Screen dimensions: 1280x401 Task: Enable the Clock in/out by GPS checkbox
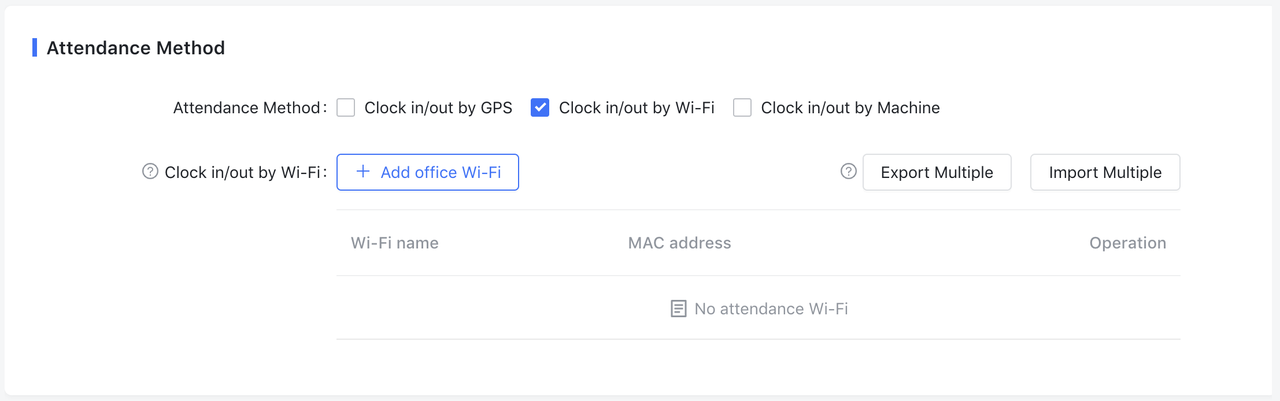[346, 108]
